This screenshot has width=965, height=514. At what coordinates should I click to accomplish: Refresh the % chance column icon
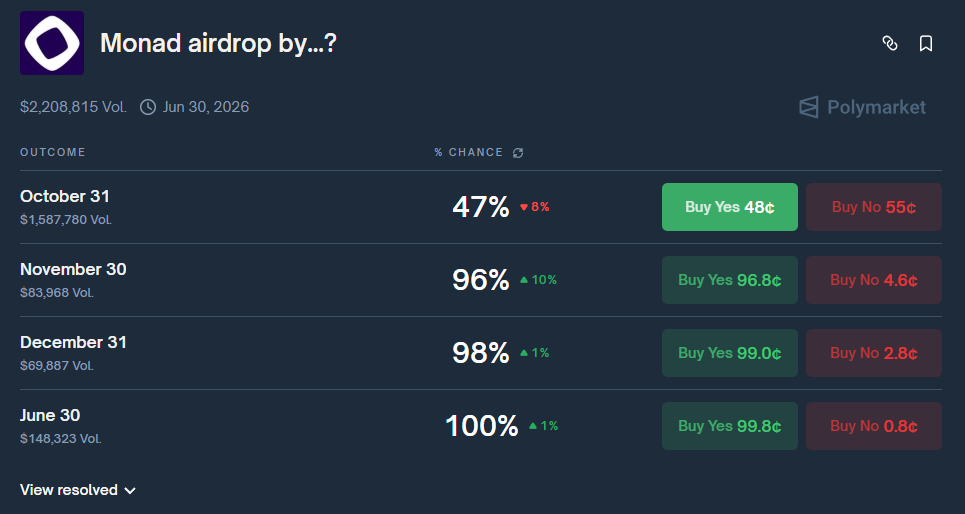coord(518,153)
